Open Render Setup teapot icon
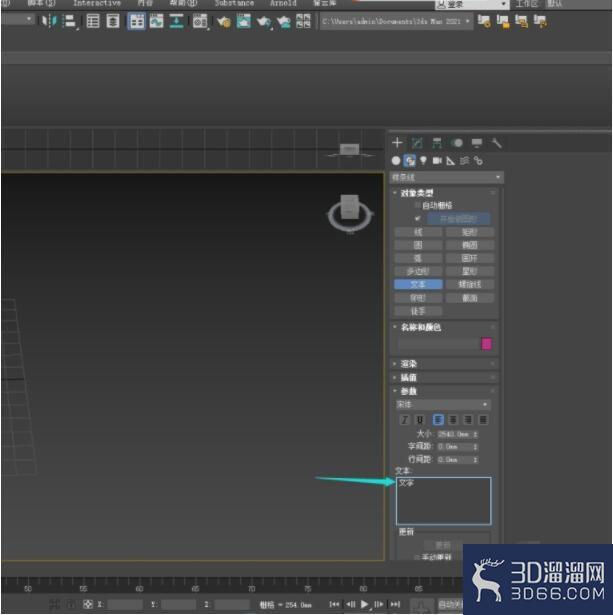The image size is (613, 615). point(224,21)
